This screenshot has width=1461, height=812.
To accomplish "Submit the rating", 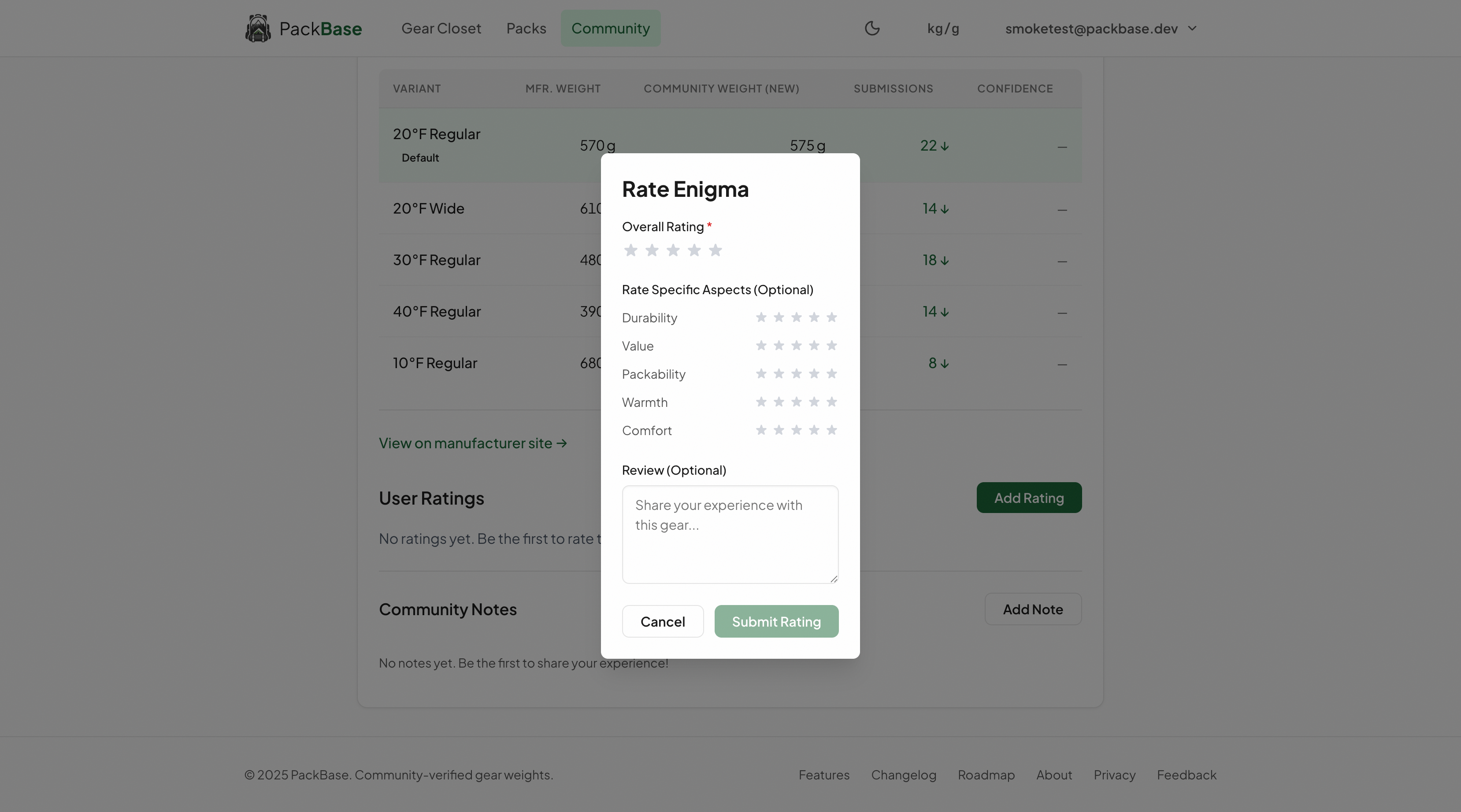I will [776, 621].
